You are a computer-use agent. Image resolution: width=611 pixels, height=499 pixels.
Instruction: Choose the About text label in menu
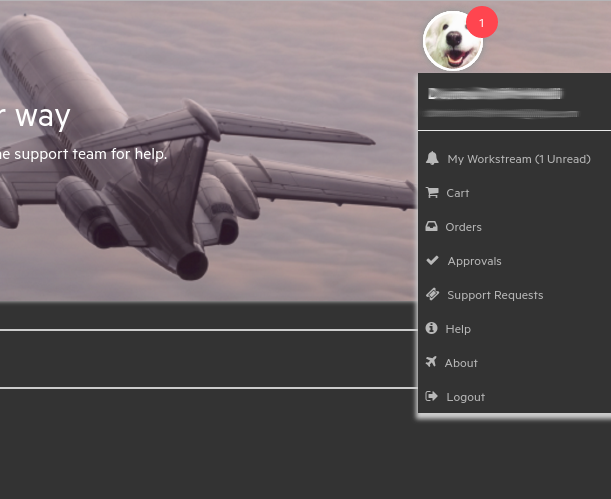(461, 363)
